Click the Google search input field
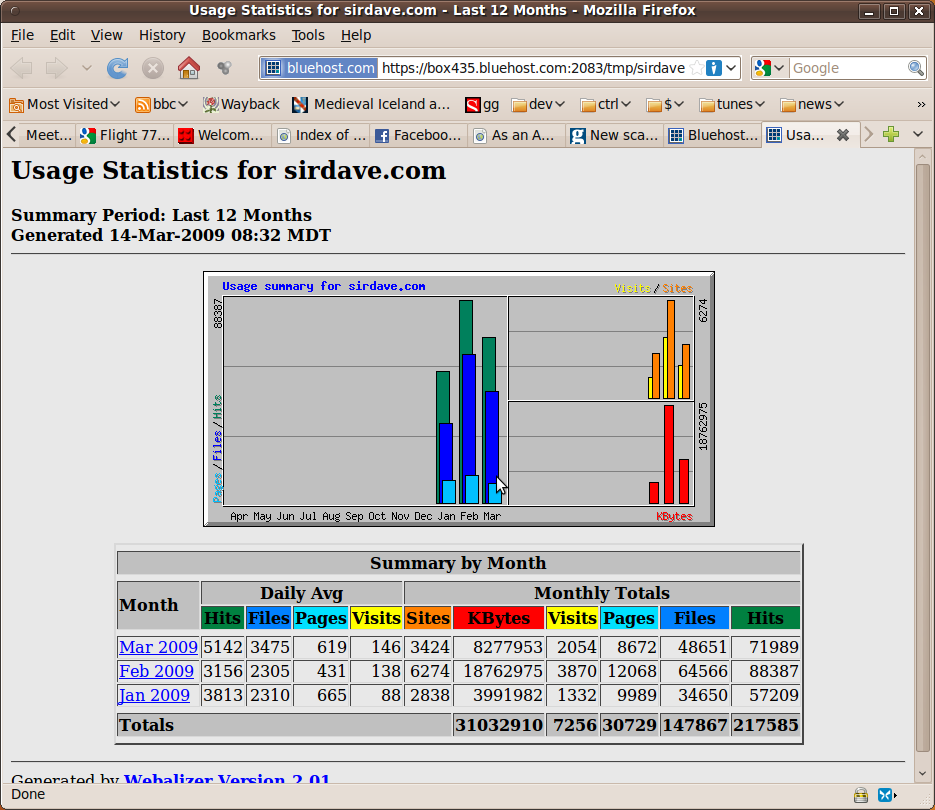The height and width of the screenshot is (810, 935). [848, 68]
